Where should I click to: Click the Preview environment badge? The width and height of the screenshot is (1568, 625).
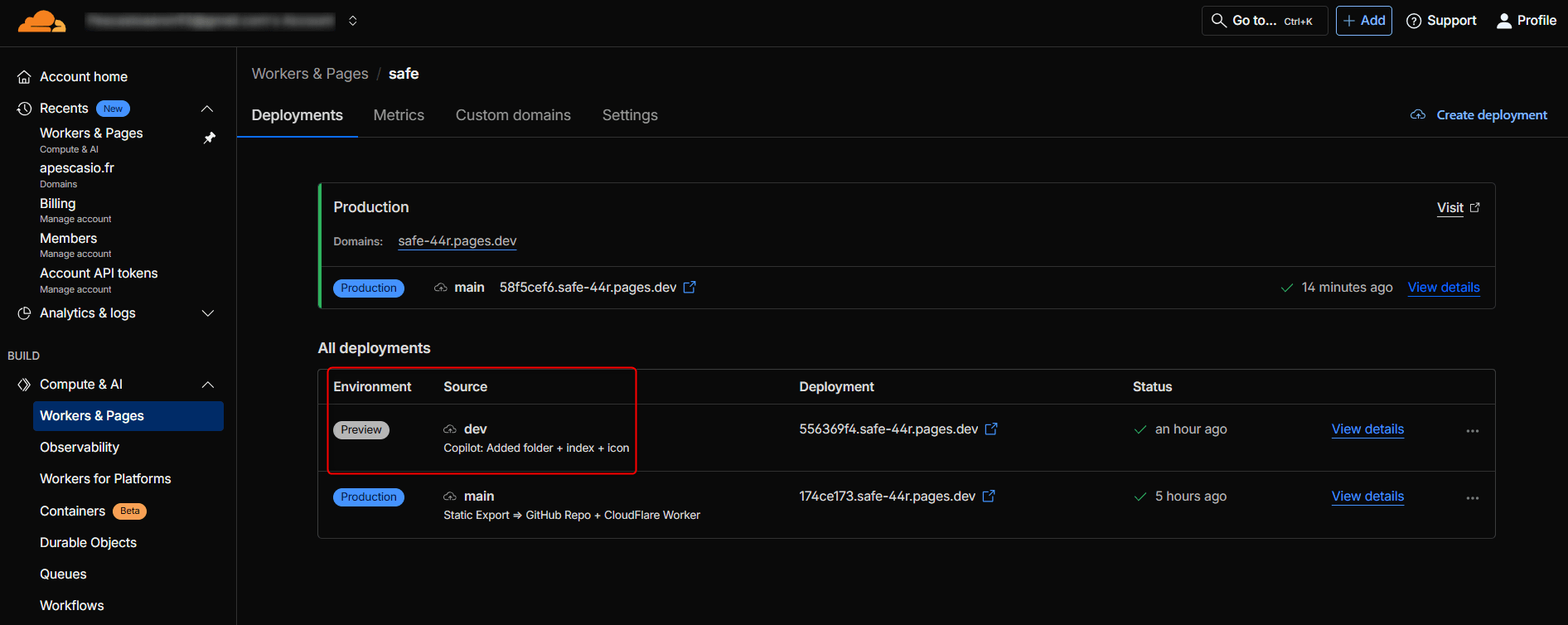coord(361,430)
